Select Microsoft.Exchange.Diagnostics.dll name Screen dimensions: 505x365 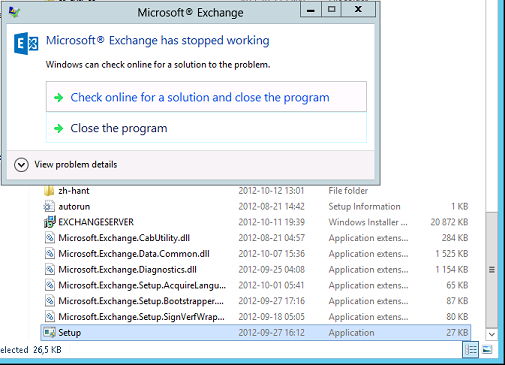[127, 269]
